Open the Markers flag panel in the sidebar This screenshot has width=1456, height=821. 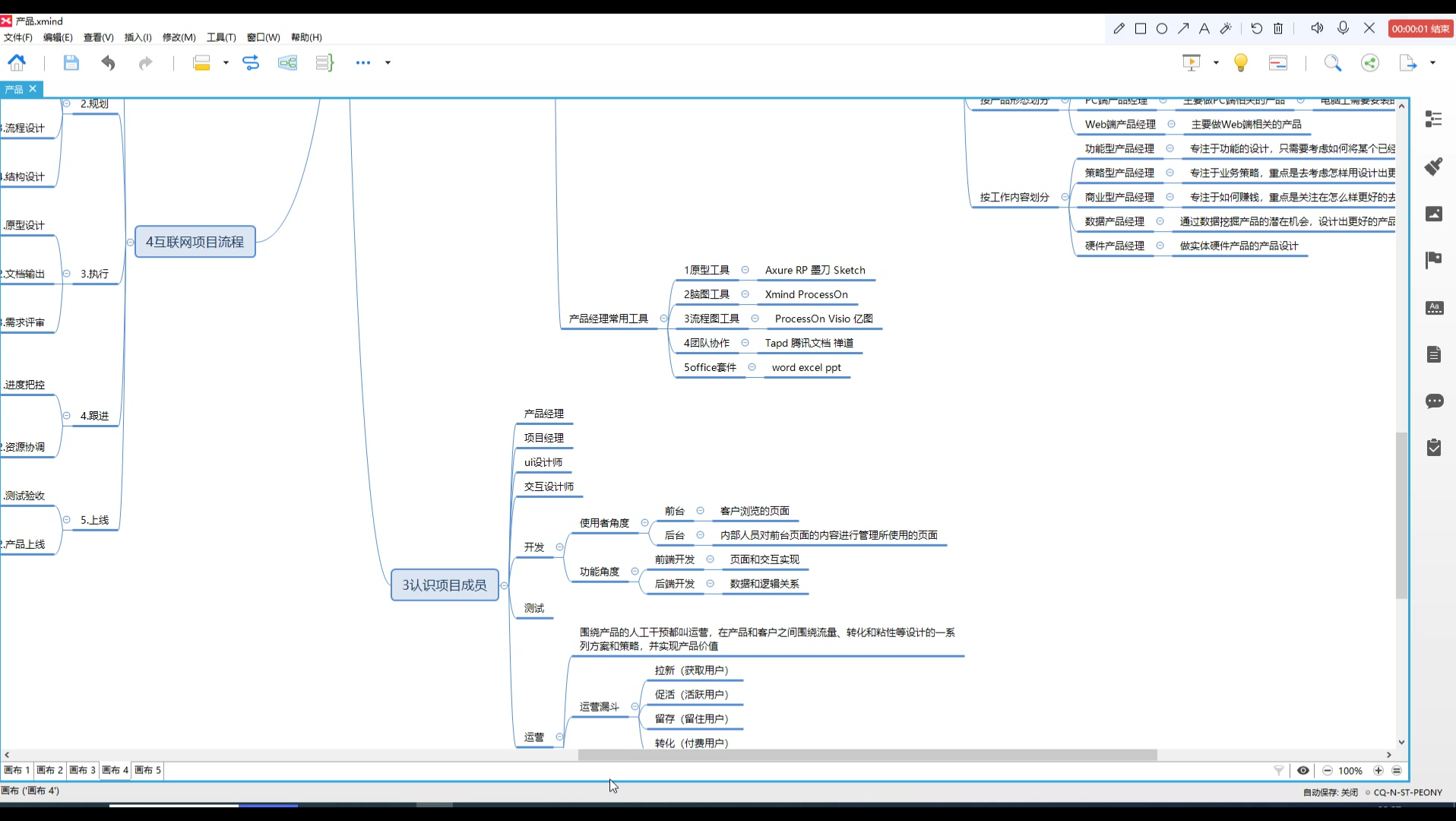[1434, 260]
